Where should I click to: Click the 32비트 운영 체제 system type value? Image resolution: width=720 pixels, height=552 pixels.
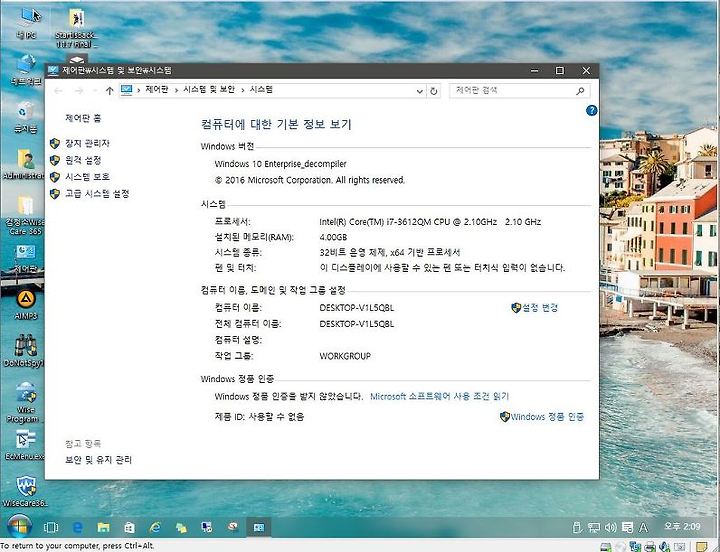390,253
